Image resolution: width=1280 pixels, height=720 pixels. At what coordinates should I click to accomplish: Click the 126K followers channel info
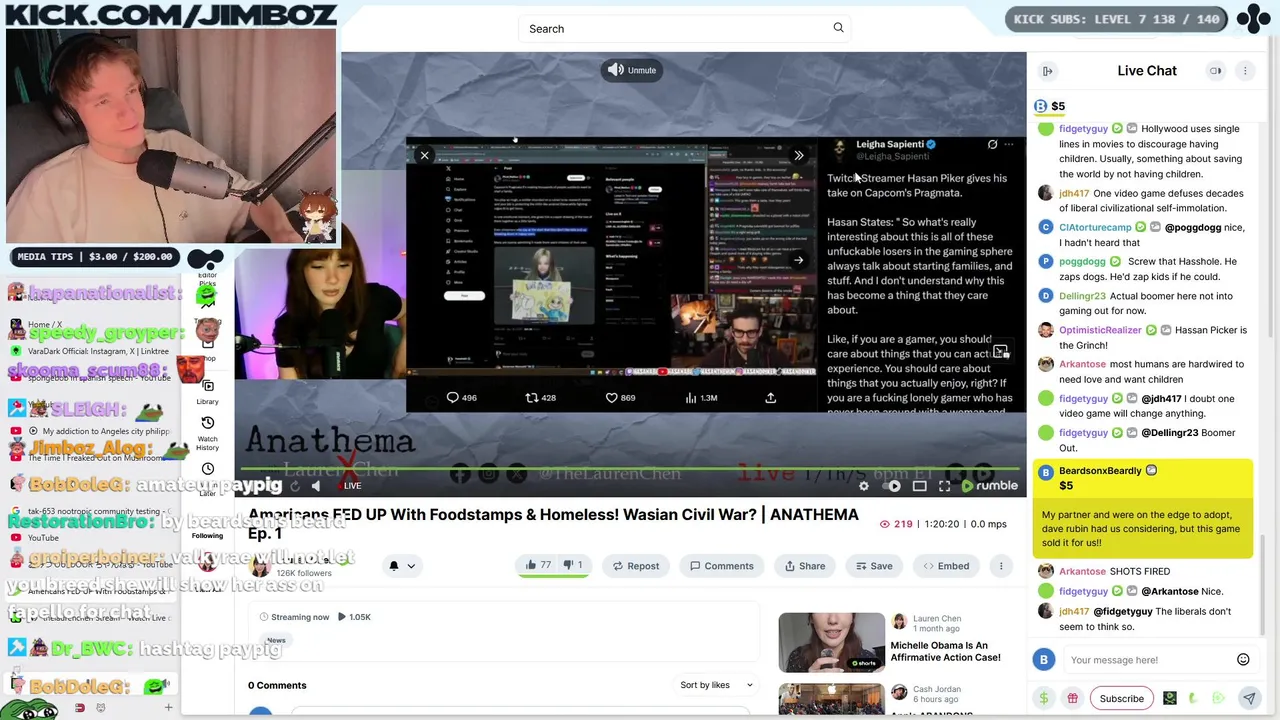pyautogui.click(x=304, y=573)
